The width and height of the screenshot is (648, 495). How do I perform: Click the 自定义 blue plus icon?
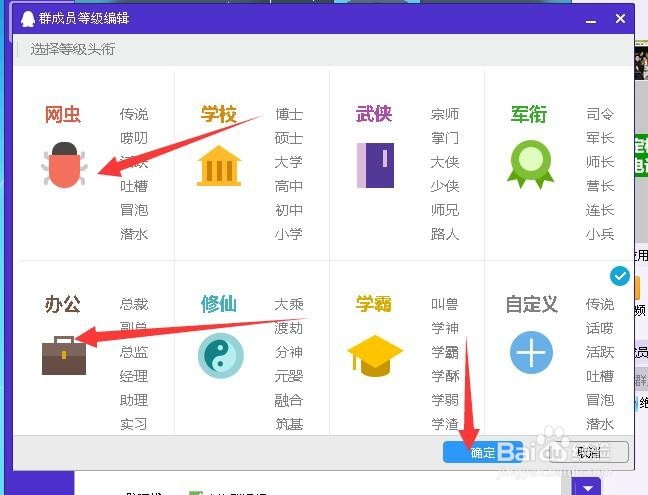(531, 352)
